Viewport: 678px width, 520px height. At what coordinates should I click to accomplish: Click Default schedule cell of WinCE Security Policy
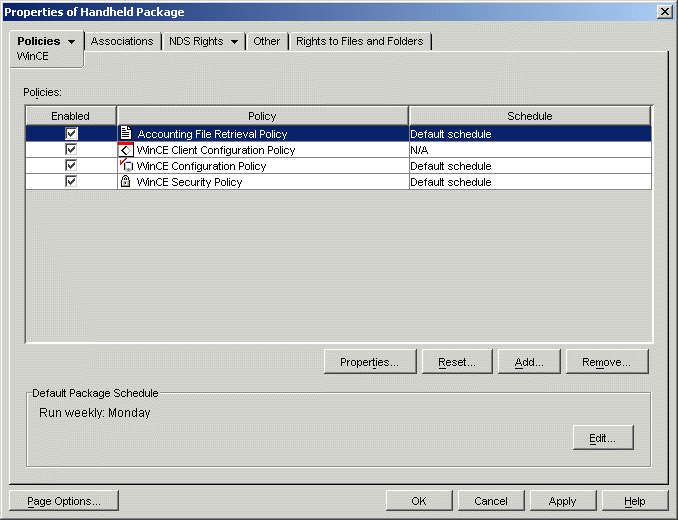530,182
